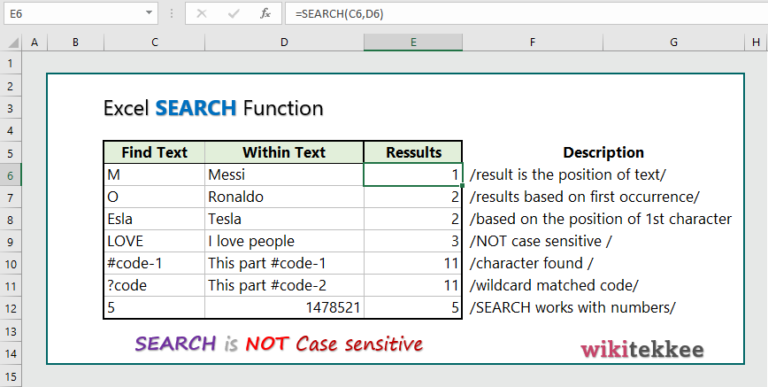Click the cell containing 'This part #code-1'
Screen dimensions: 768x387
point(284,264)
